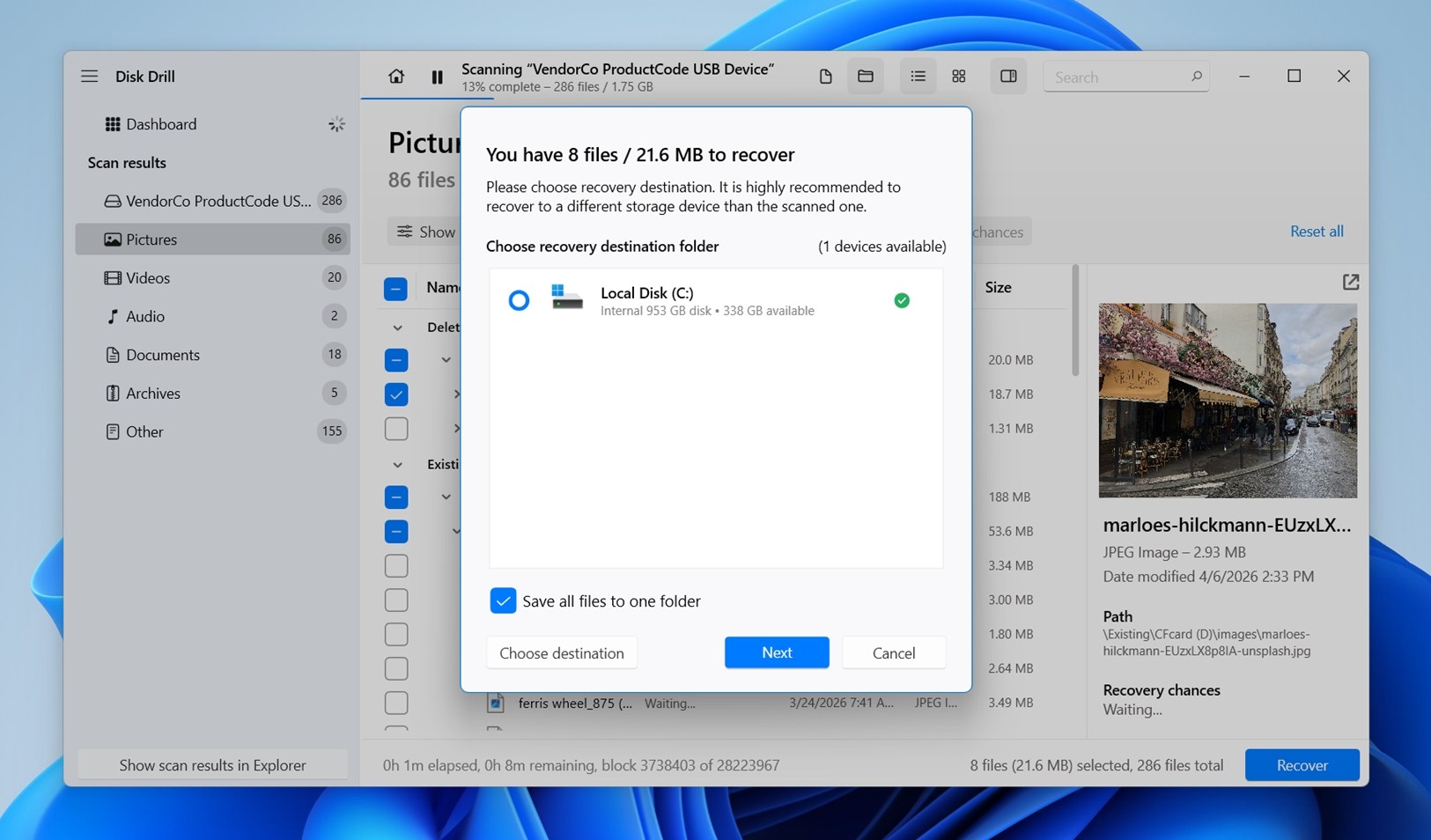Collapse the Existing group chevron

tap(397, 465)
